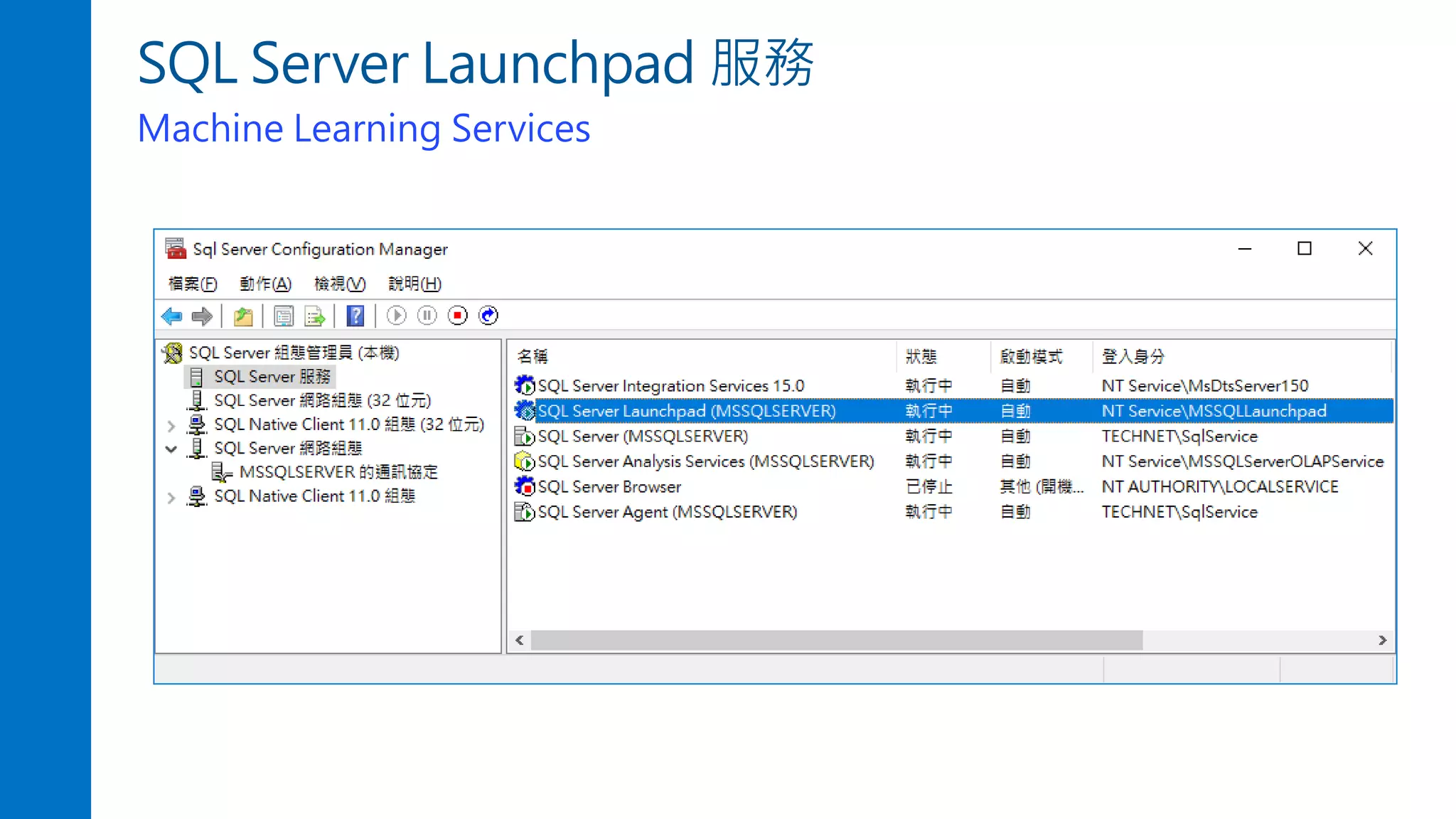Close the Sql Server Configuration Manager window

[x=1365, y=249]
